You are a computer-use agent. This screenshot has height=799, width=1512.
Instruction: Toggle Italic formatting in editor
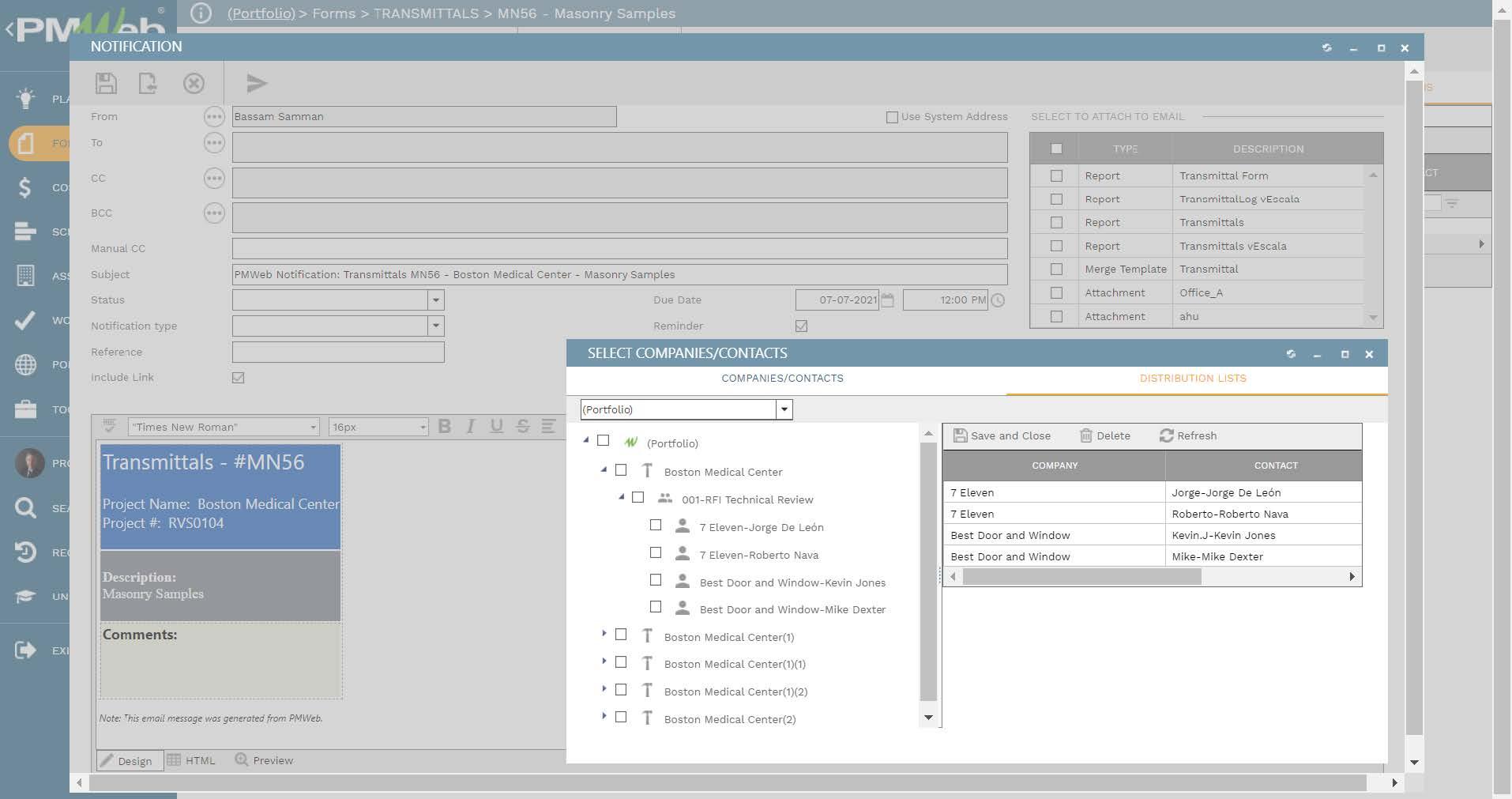[x=470, y=427]
